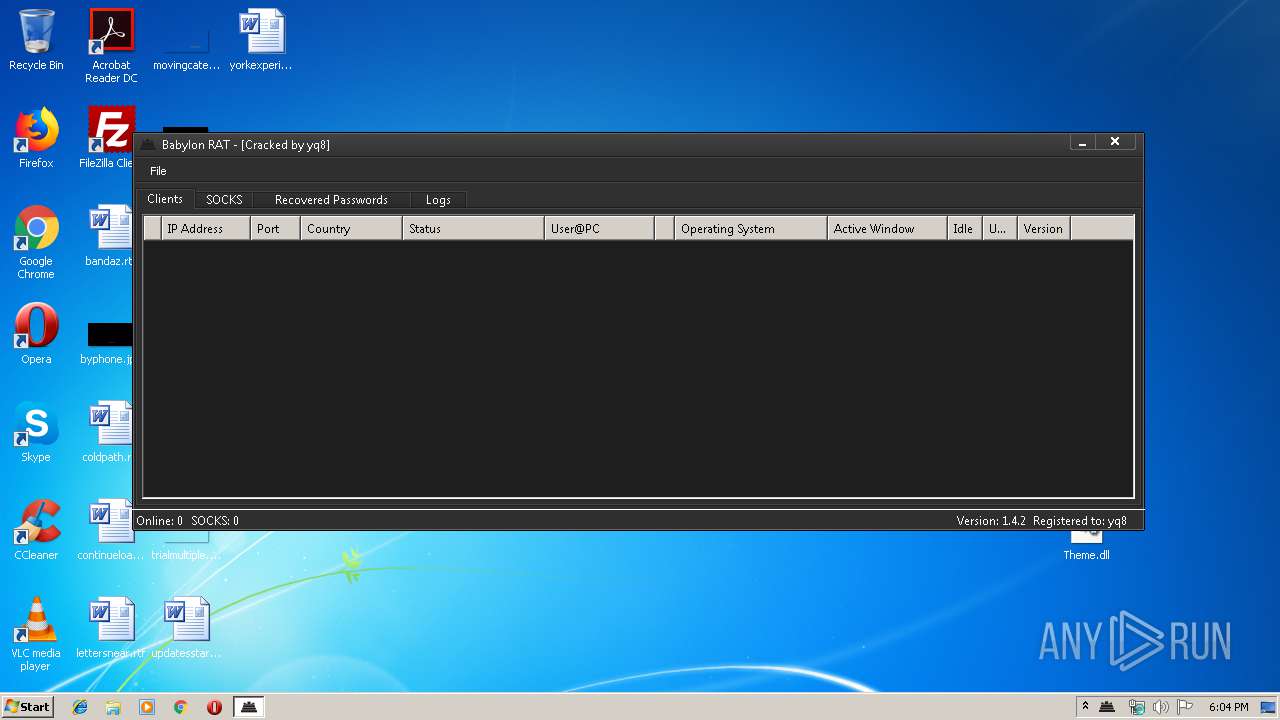The height and width of the screenshot is (720, 1280).
Task: Open the network tray icon
Action: pos(1136,707)
